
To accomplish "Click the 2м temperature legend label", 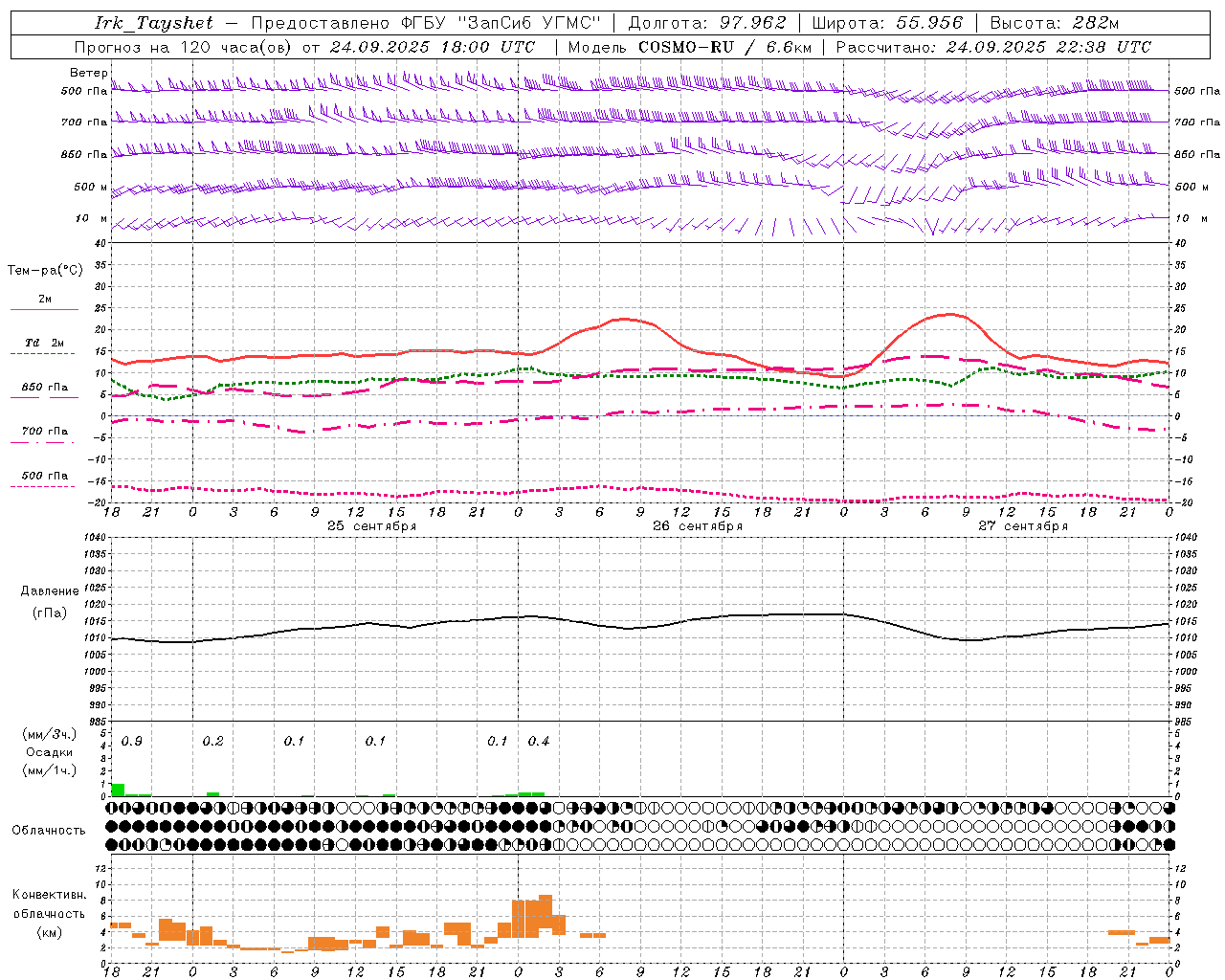I will pyautogui.click(x=45, y=299).
